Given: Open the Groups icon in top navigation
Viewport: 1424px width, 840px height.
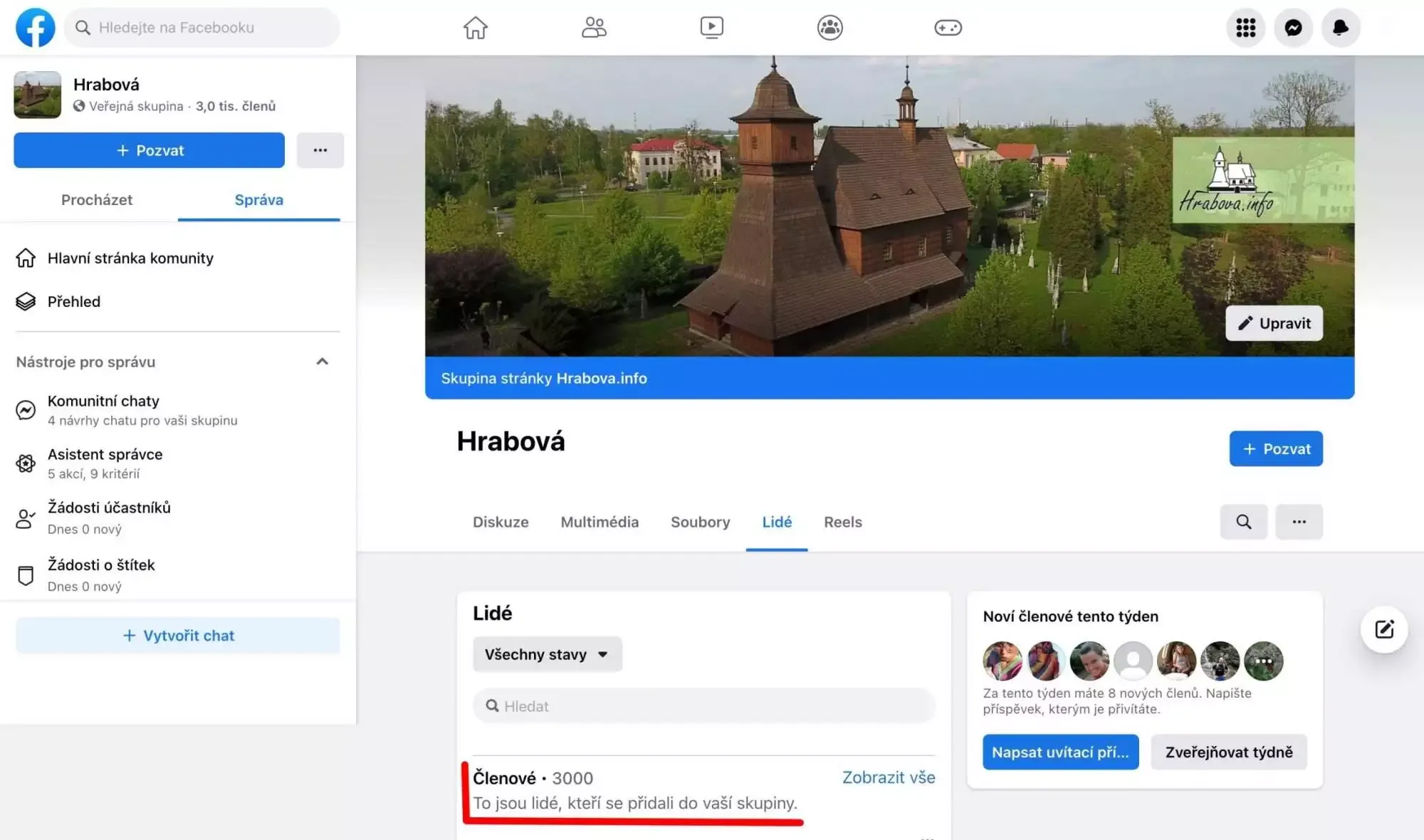Looking at the screenshot, I should (829, 28).
